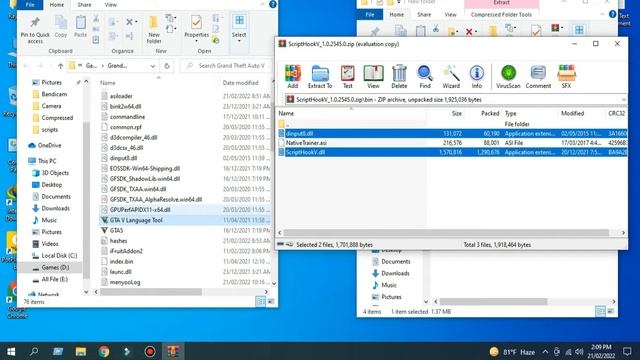Open Extract To in WinRAR toolbar
Image resolution: width=640 pixels, height=360 pixels.
(320, 76)
